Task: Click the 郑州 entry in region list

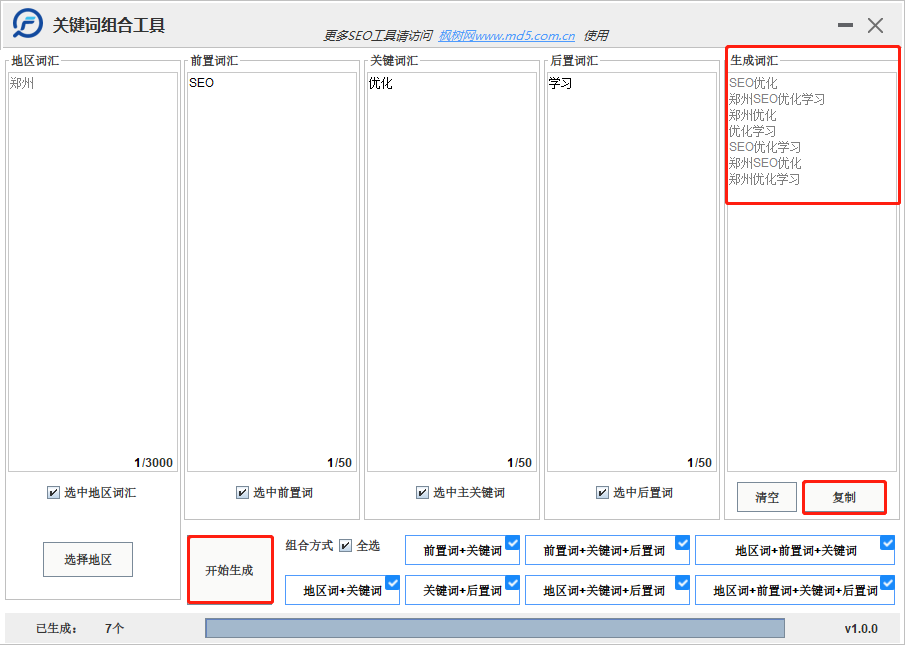Action: click(x=22, y=83)
